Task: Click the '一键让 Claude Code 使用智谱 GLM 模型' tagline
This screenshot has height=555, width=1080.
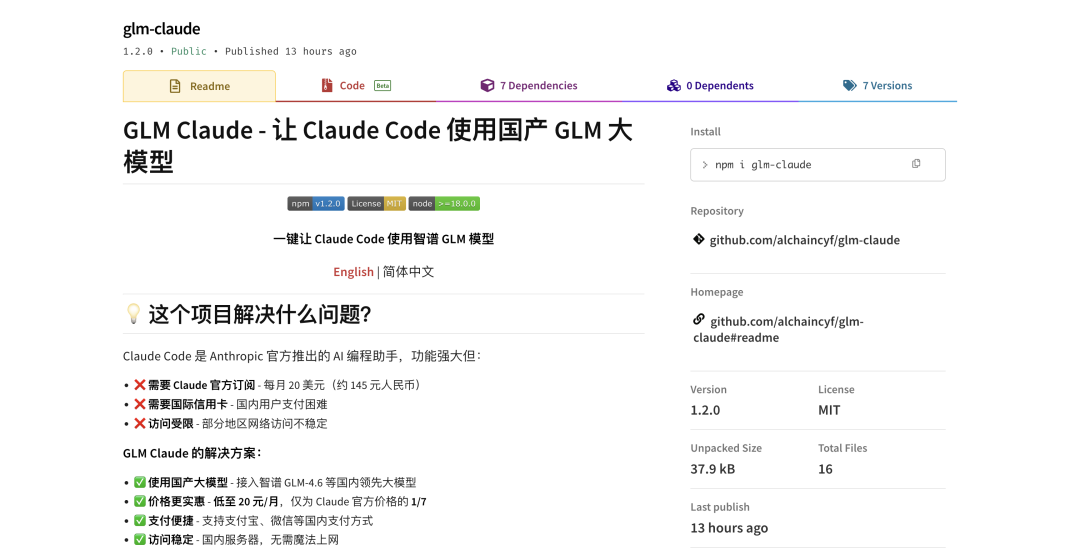Action: coord(384,239)
